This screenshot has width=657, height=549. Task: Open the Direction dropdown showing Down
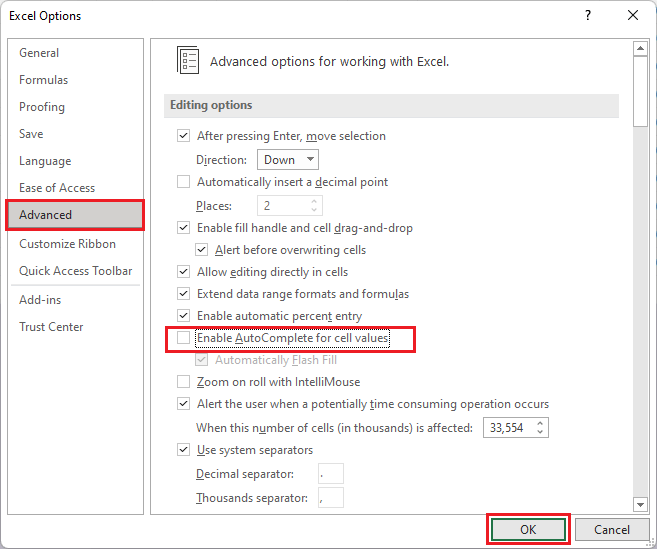287,160
